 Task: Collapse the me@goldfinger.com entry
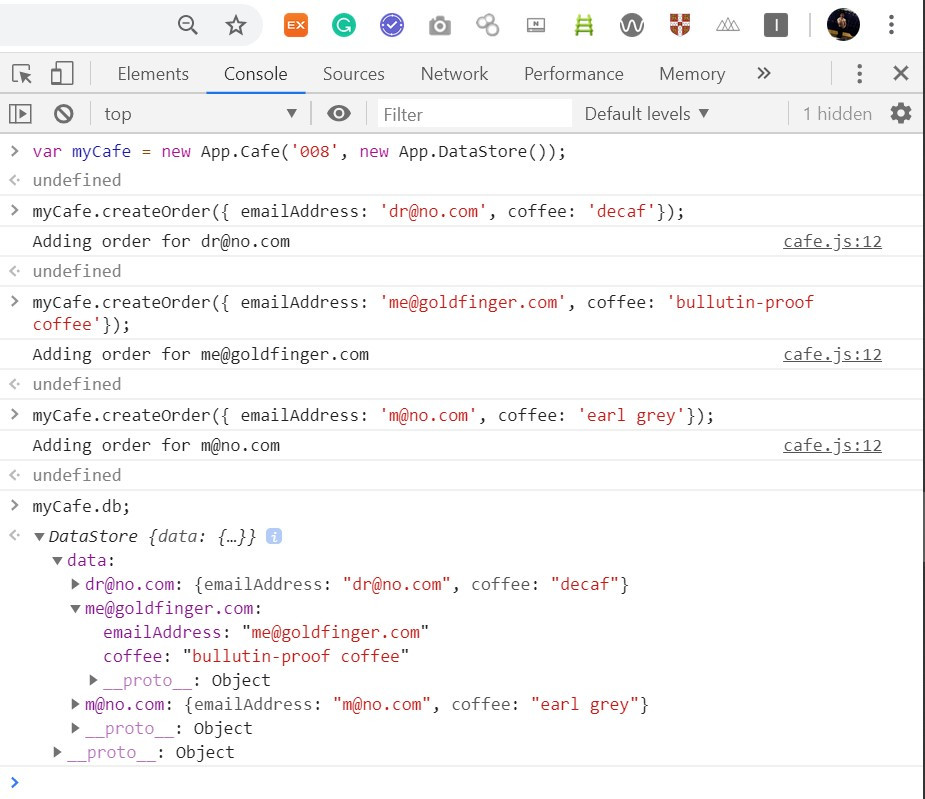pos(75,608)
